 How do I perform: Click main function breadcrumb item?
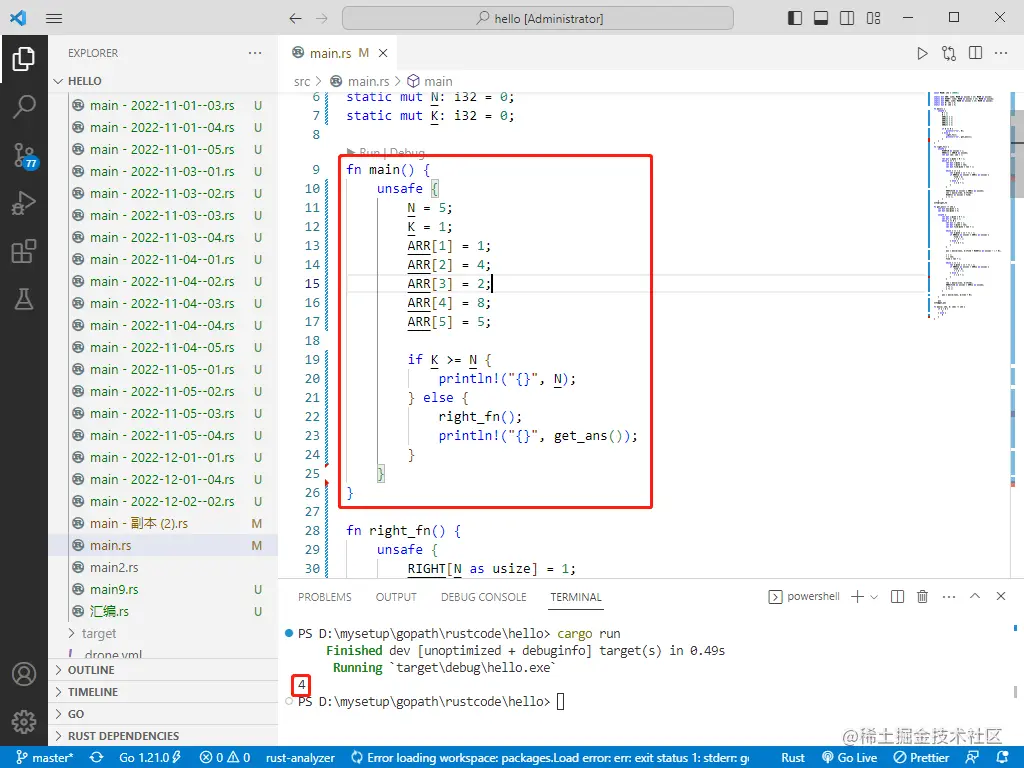[x=430, y=81]
